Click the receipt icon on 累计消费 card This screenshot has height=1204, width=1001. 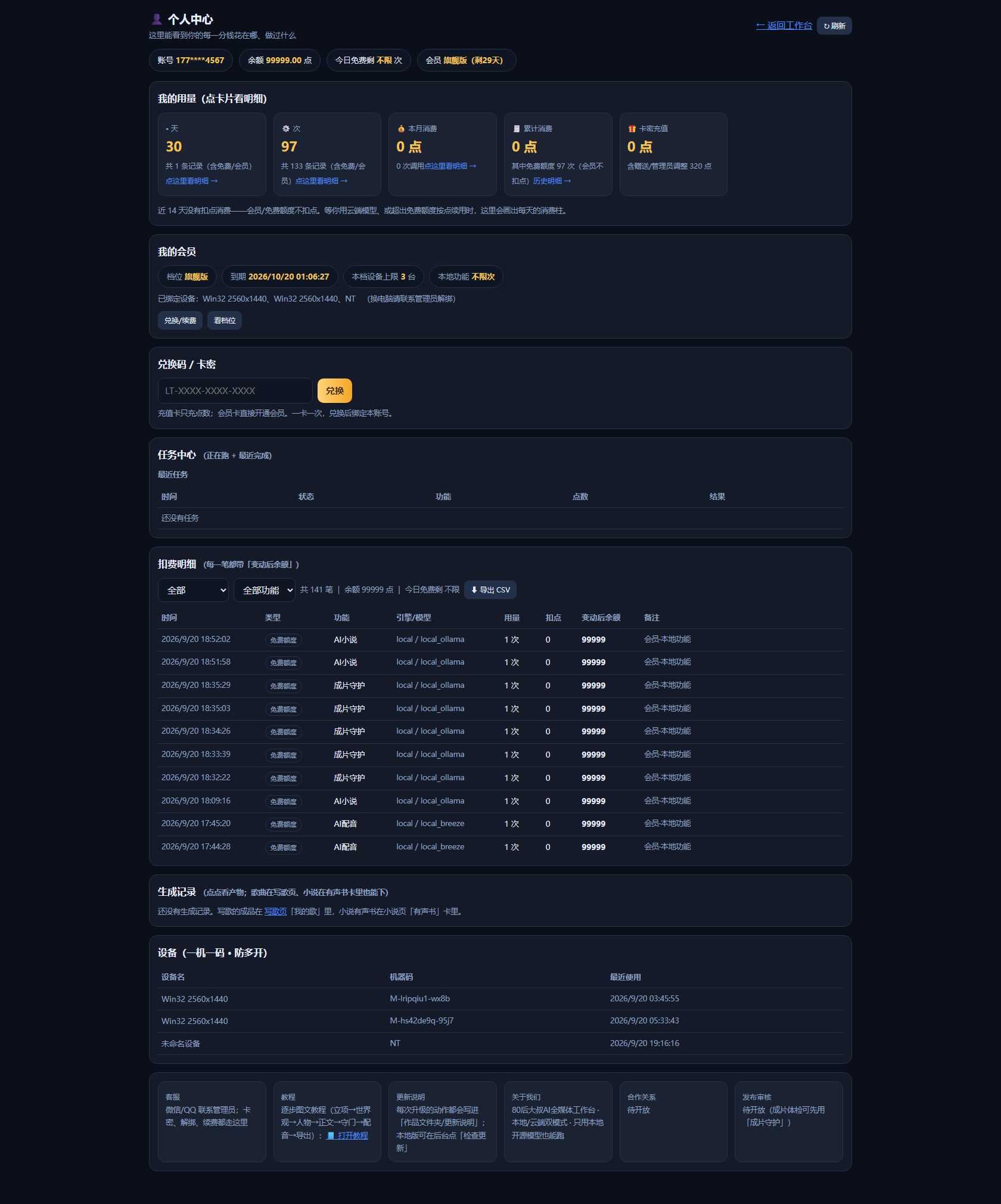(x=517, y=129)
